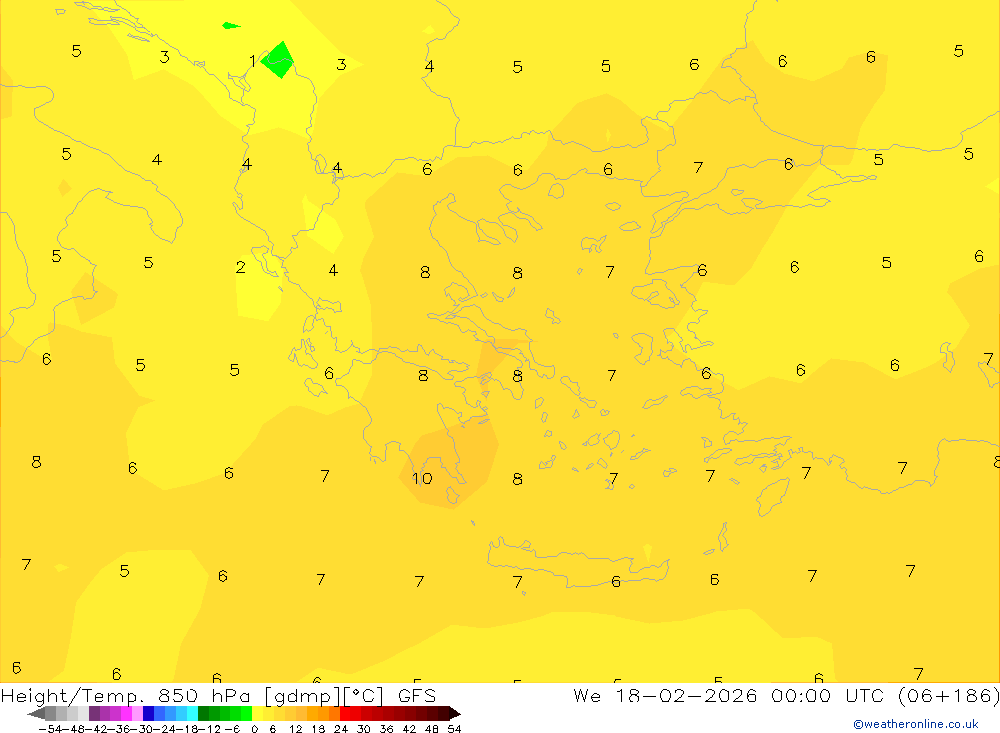Image resolution: width=1000 pixels, height=733 pixels.
Task: Click the cyan legend swatch
Action: point(192,713)
